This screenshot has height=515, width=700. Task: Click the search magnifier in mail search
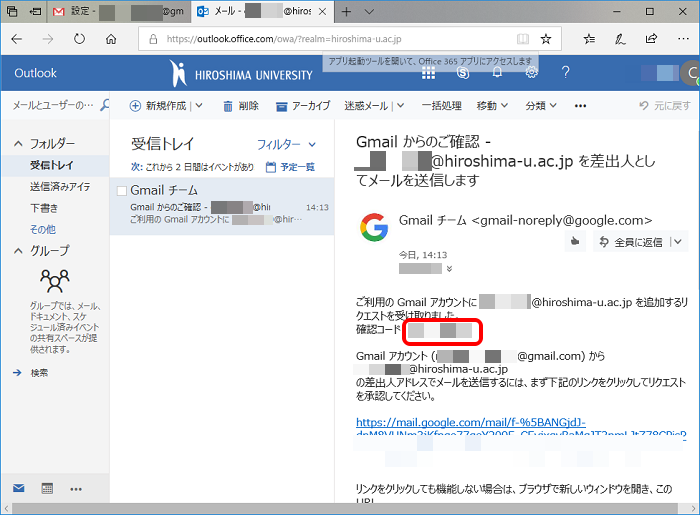[x=104, y=105]
